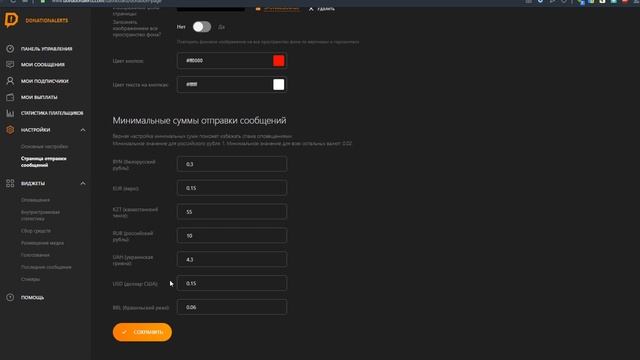The width and height of the screenshot is (640, 360).
Task: Click the RUB minimum amount field
Action: pyautogui.click(x=232, y=236)
